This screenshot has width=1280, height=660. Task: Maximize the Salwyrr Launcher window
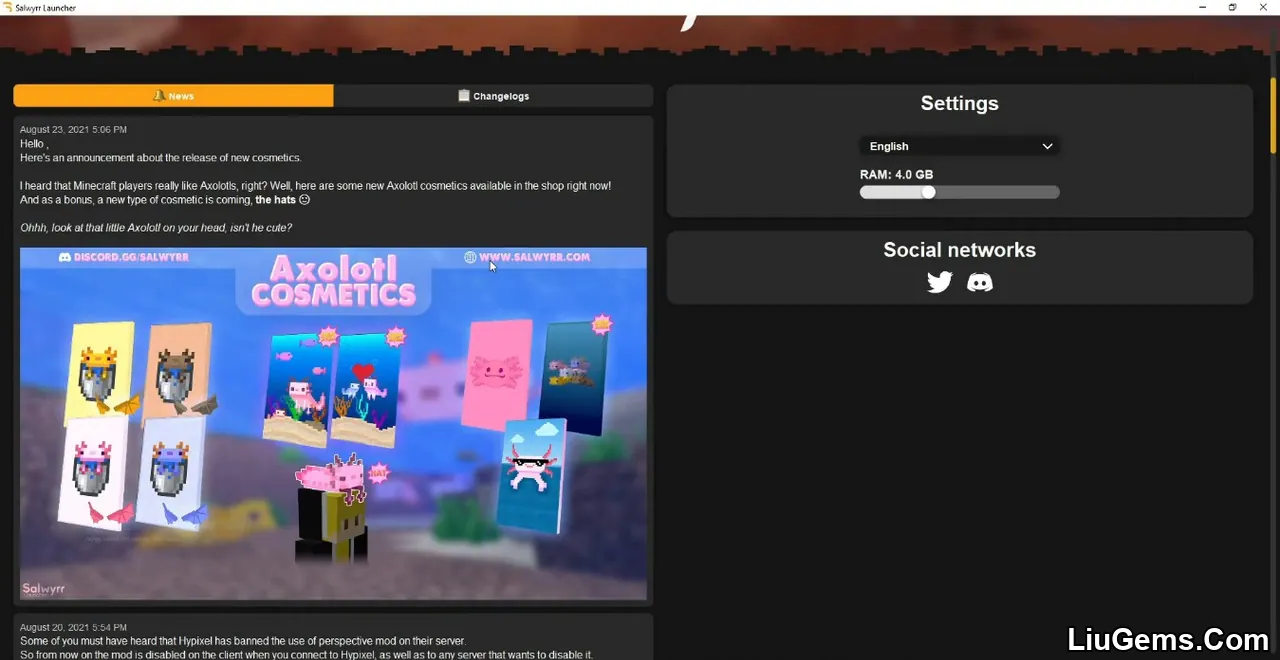1232,7
